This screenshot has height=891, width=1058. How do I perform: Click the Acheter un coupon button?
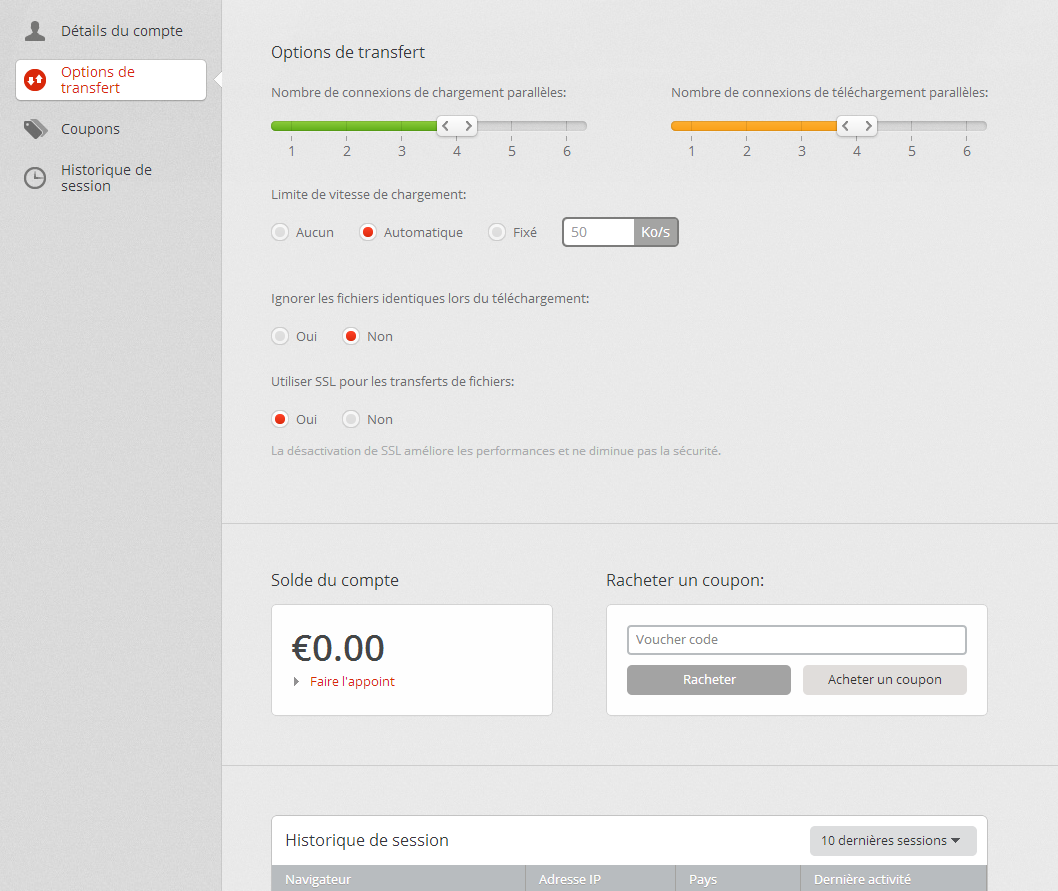point(884,680)
